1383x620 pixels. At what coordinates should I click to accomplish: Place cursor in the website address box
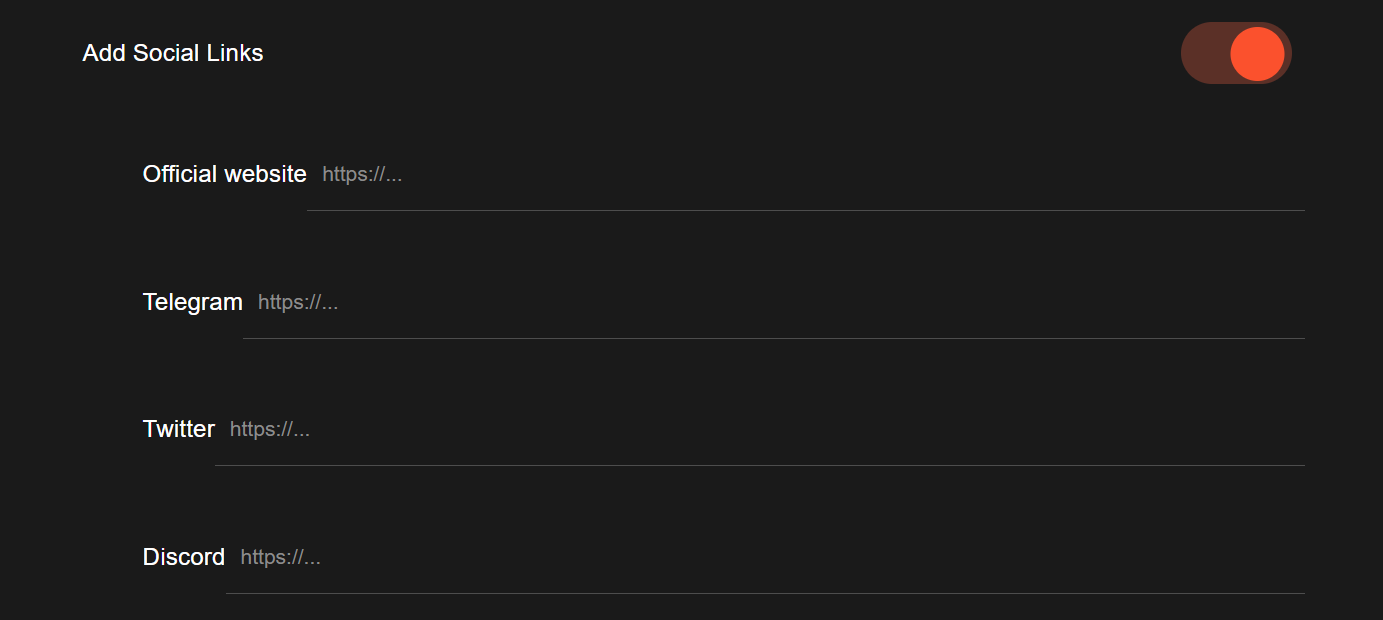point(805,175)
